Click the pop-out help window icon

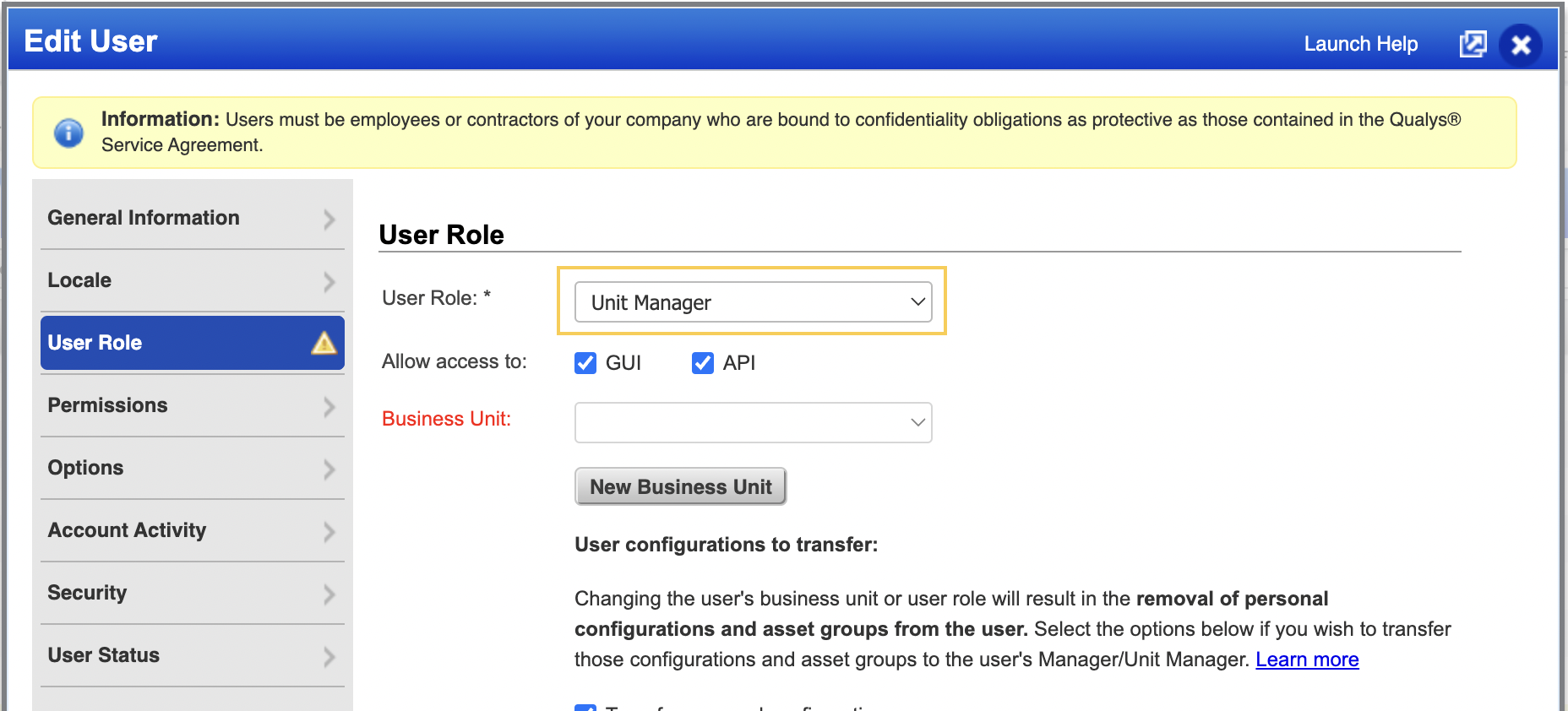[x=1473, y=44]
